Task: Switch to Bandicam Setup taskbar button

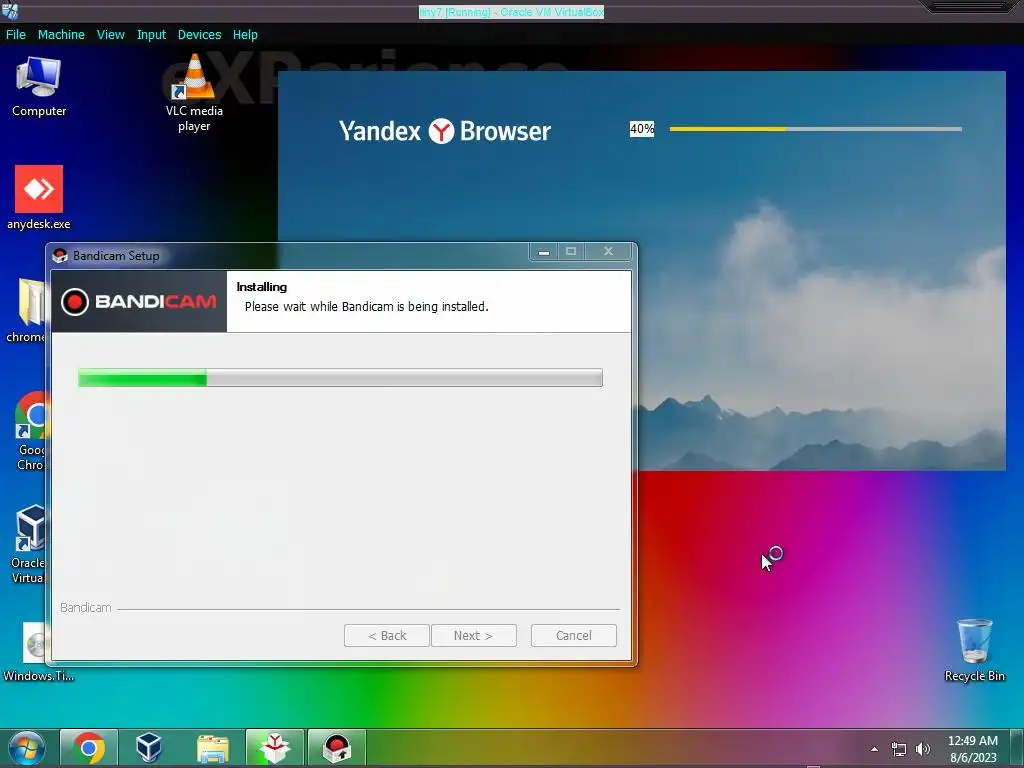Action: click(x=337, y=748)
